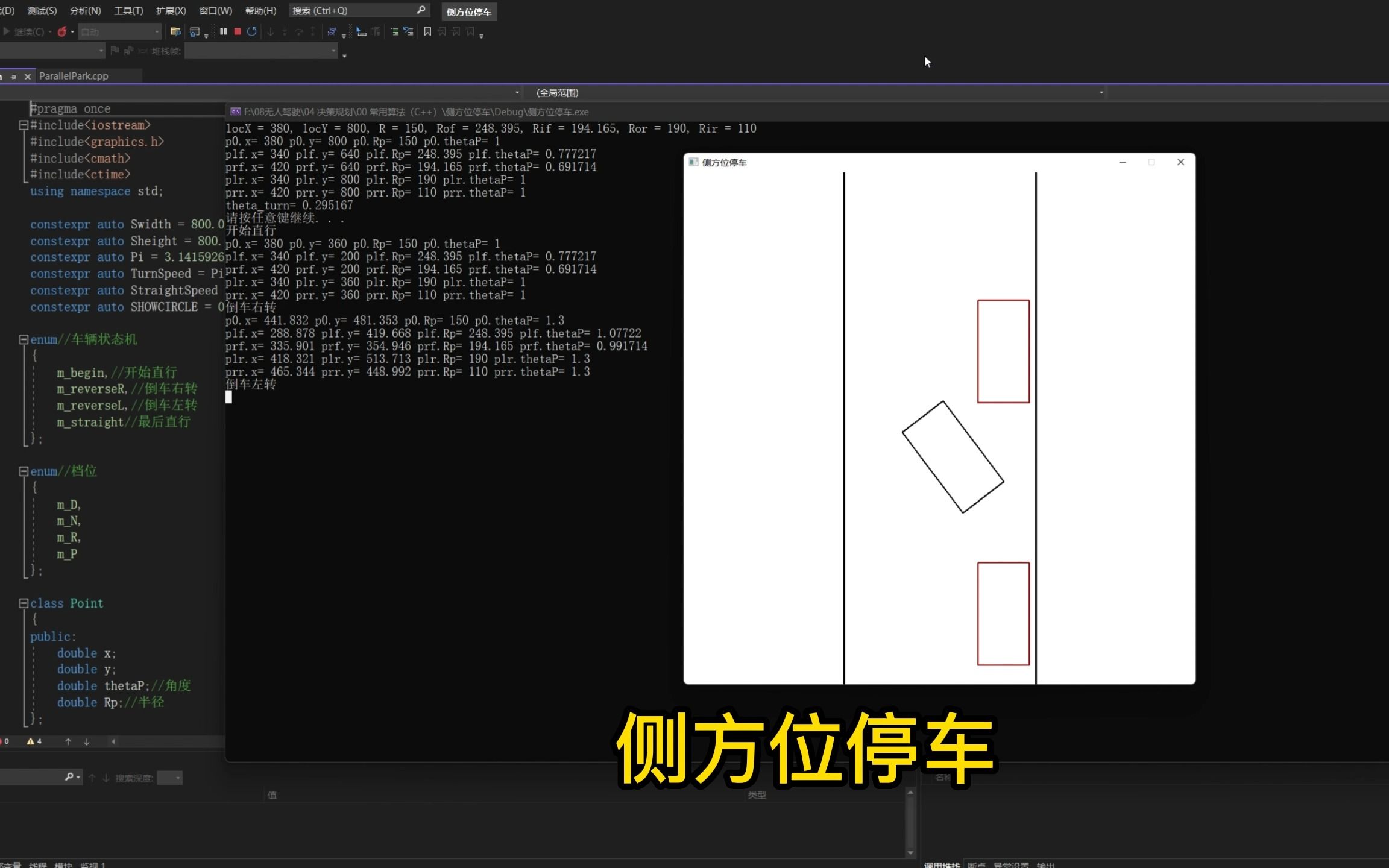This screenshot has width=1389, height=868.
Task: Go to the previous issue with the up arrow
Action: click(68, 741)
